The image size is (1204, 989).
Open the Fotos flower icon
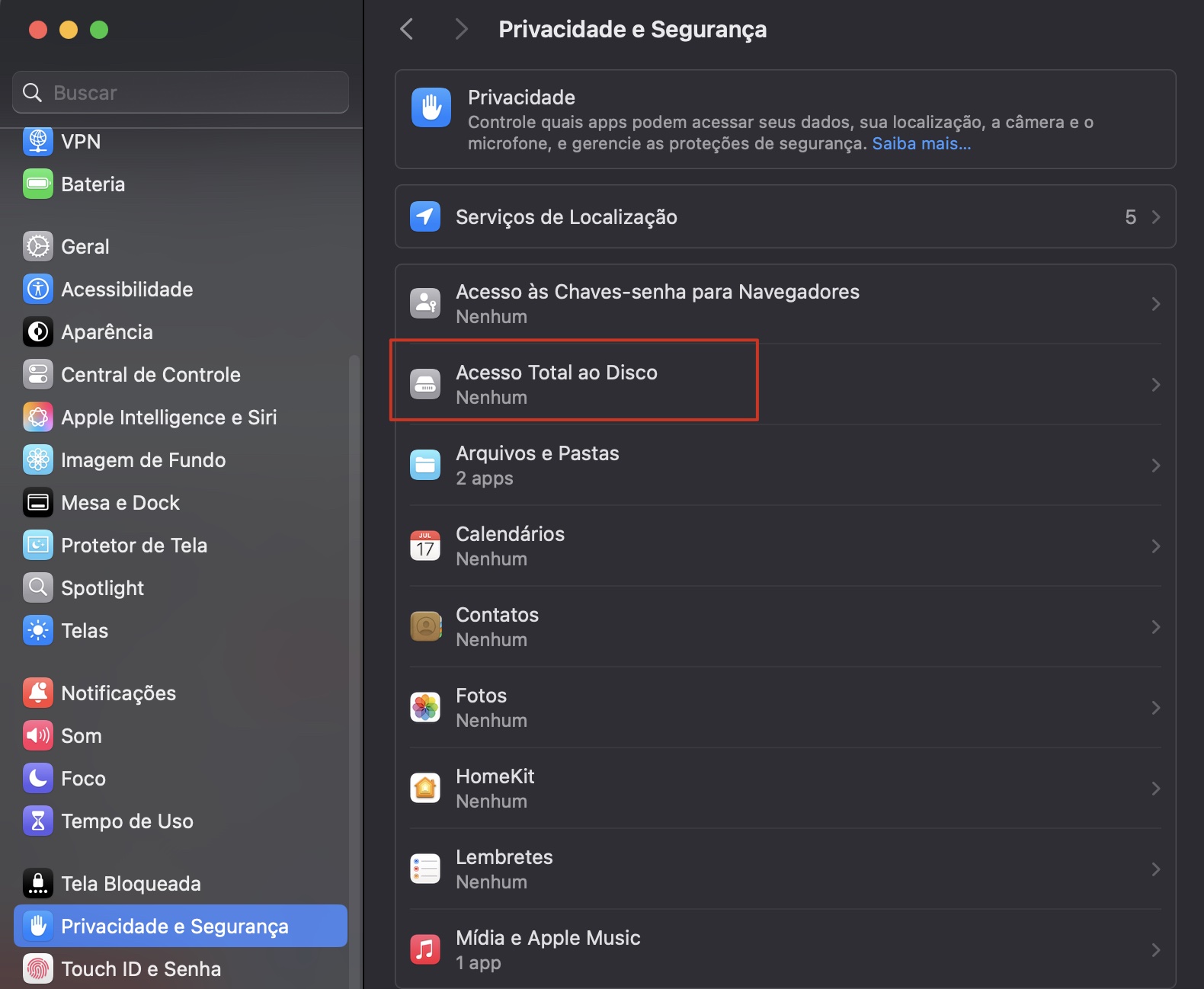coord(425,707)
